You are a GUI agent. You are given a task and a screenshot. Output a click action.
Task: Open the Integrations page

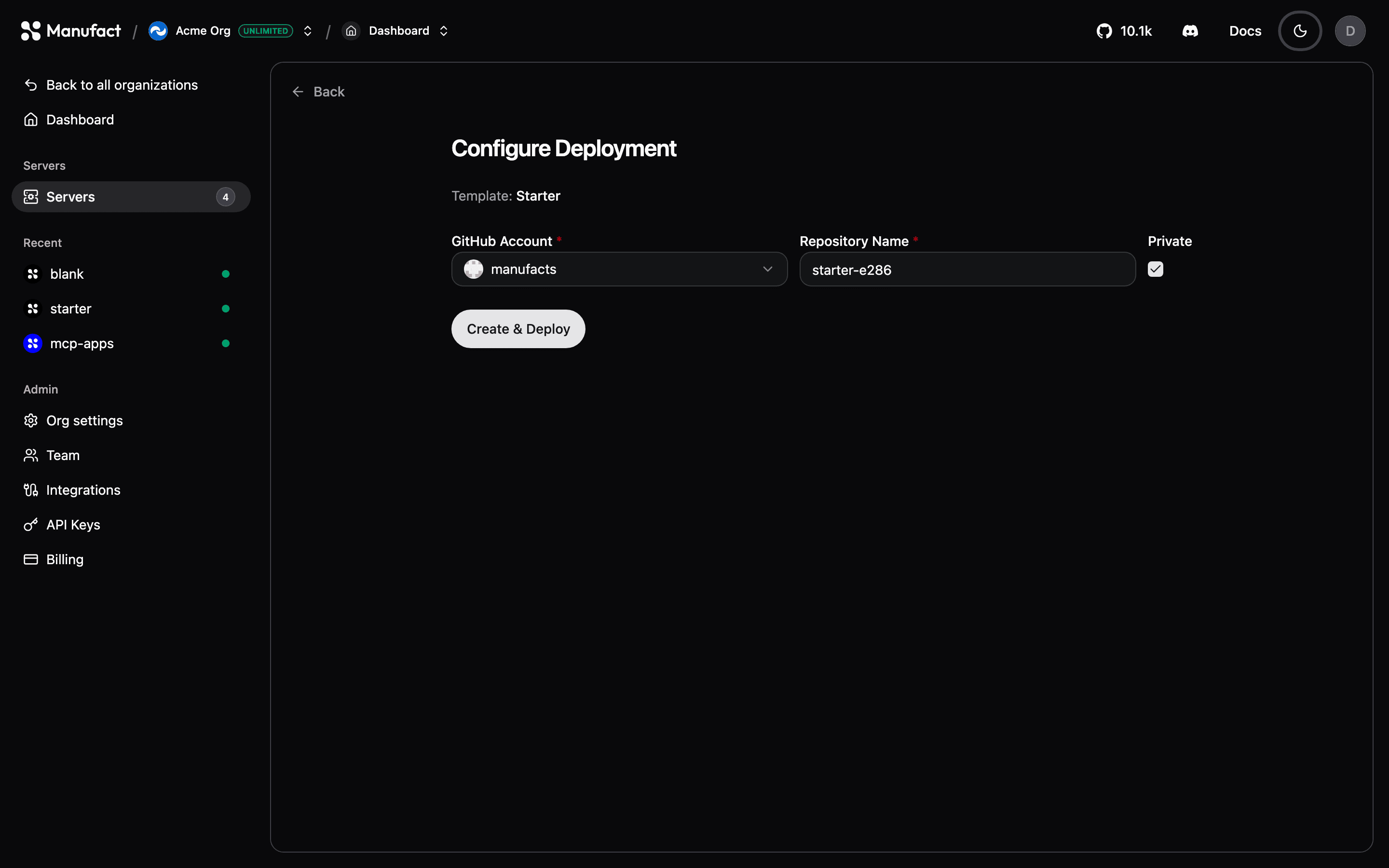tap(131, 490)
